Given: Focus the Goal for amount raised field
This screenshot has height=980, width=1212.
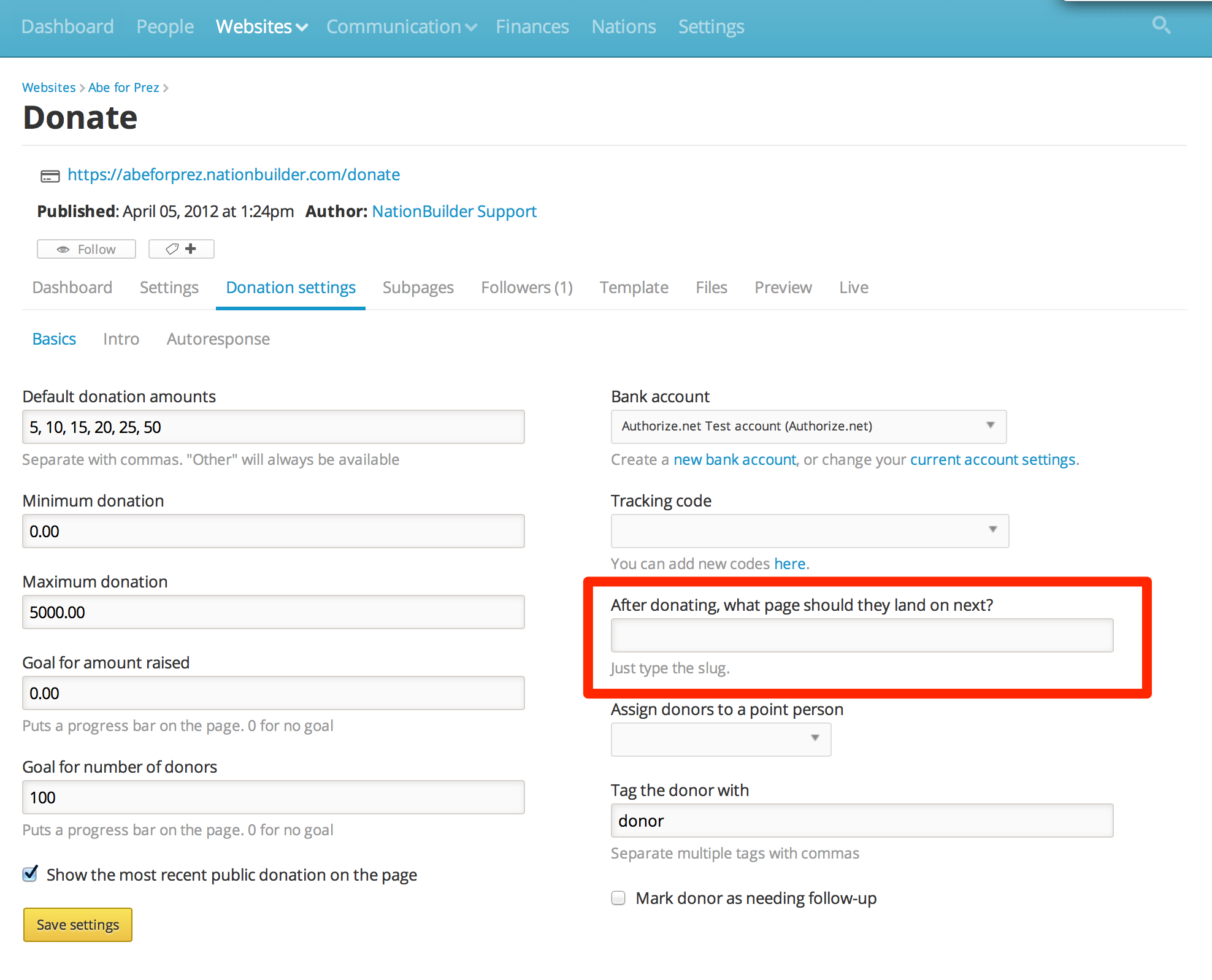Looking at the screenshot, I should tap(274, 693).
